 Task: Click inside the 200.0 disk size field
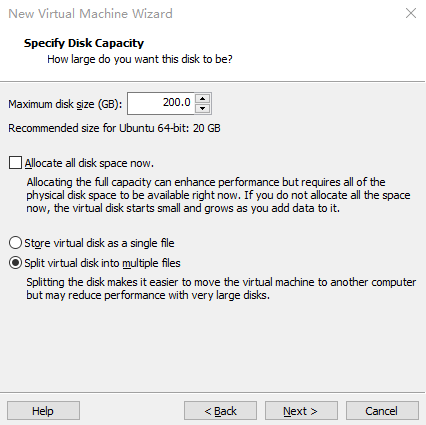click(x=161, y=103)
